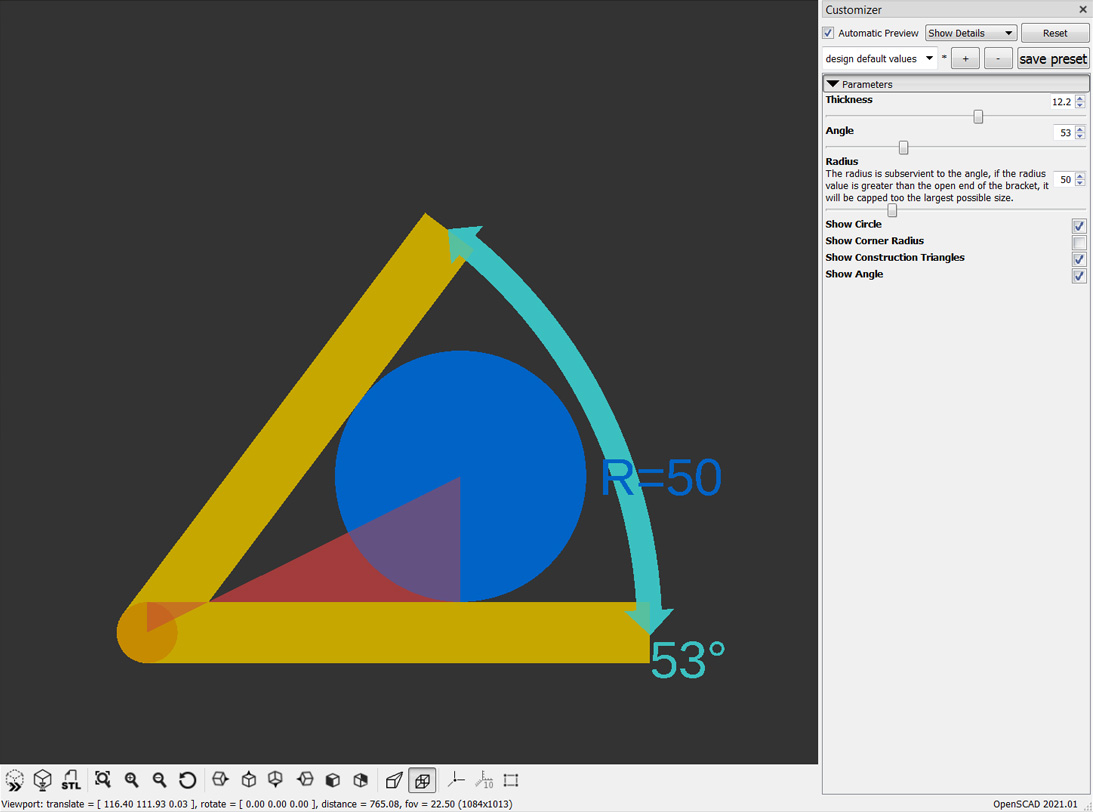Add a preset with the plus button

click(965, 59)
